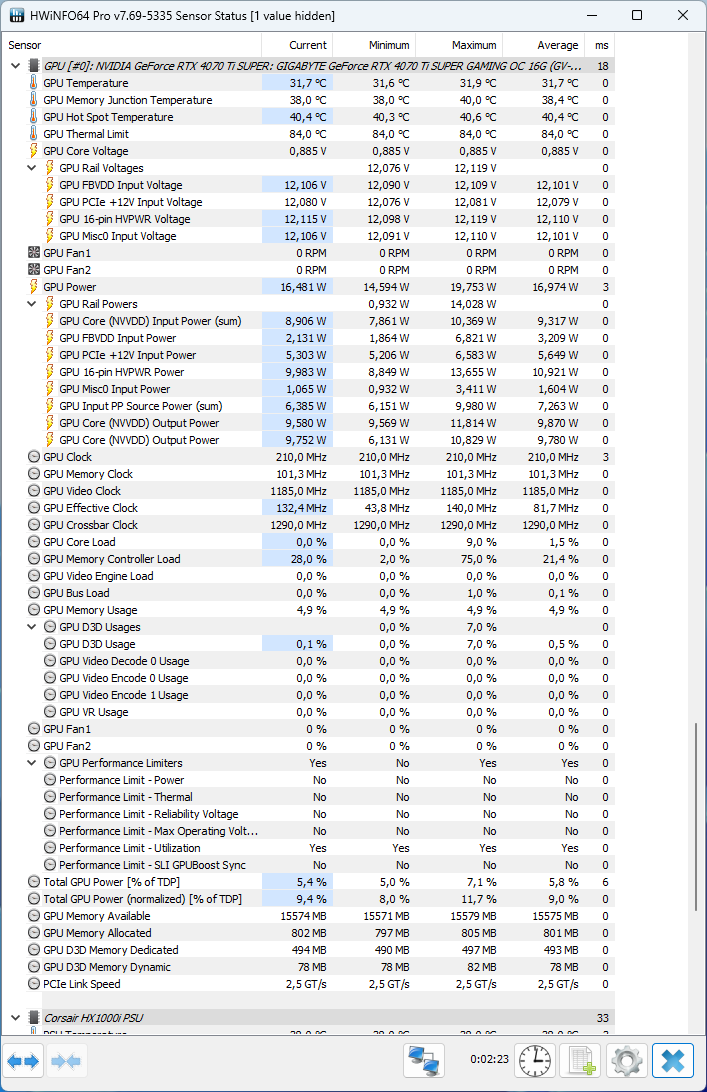The height and width of the screenshot is (1092, 707).
Task: Collapse the GPU Rail Powers subgroup
Action: pos(31,304)
